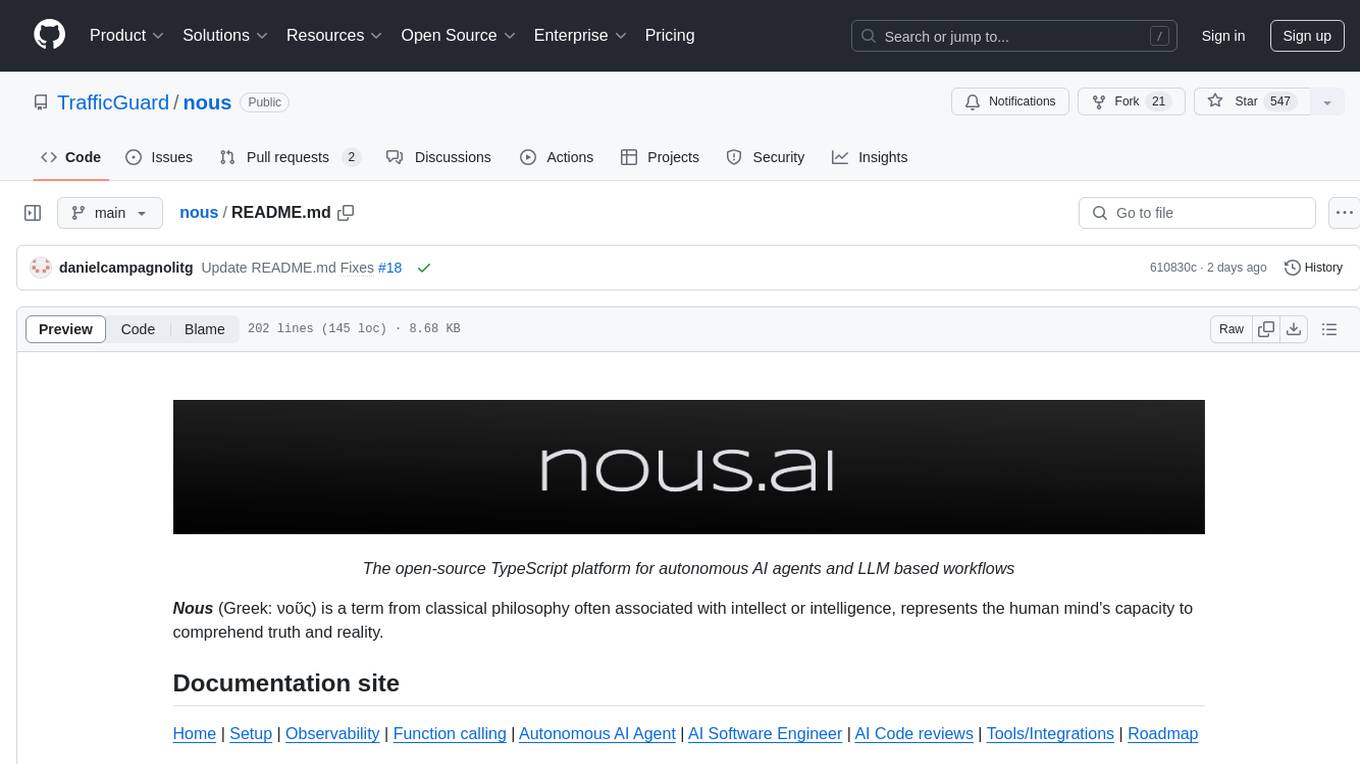Screen dimensions: 1360x764
Task: Open the AI Code reviews link
Action: click(x=914, y=733)
